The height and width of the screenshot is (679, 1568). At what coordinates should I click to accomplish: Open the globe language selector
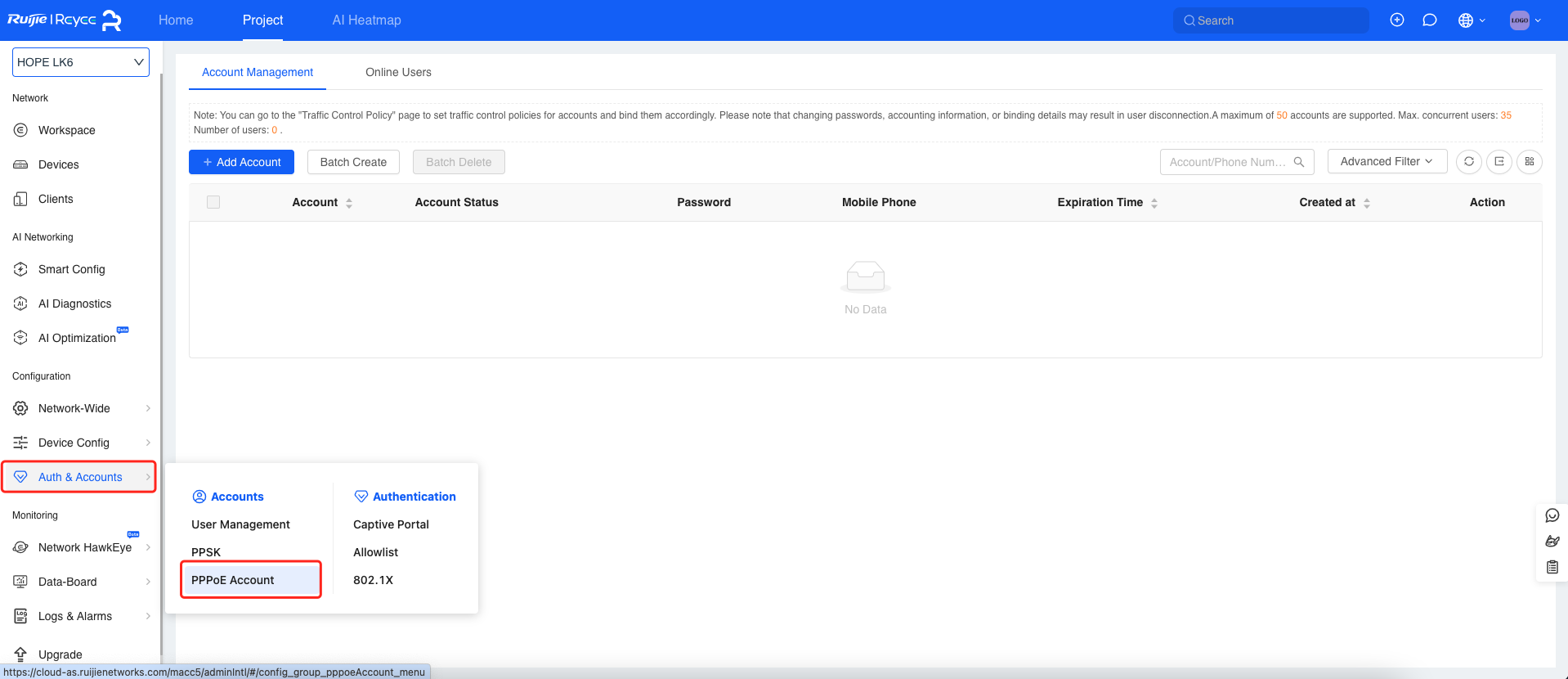point(1472,20)
